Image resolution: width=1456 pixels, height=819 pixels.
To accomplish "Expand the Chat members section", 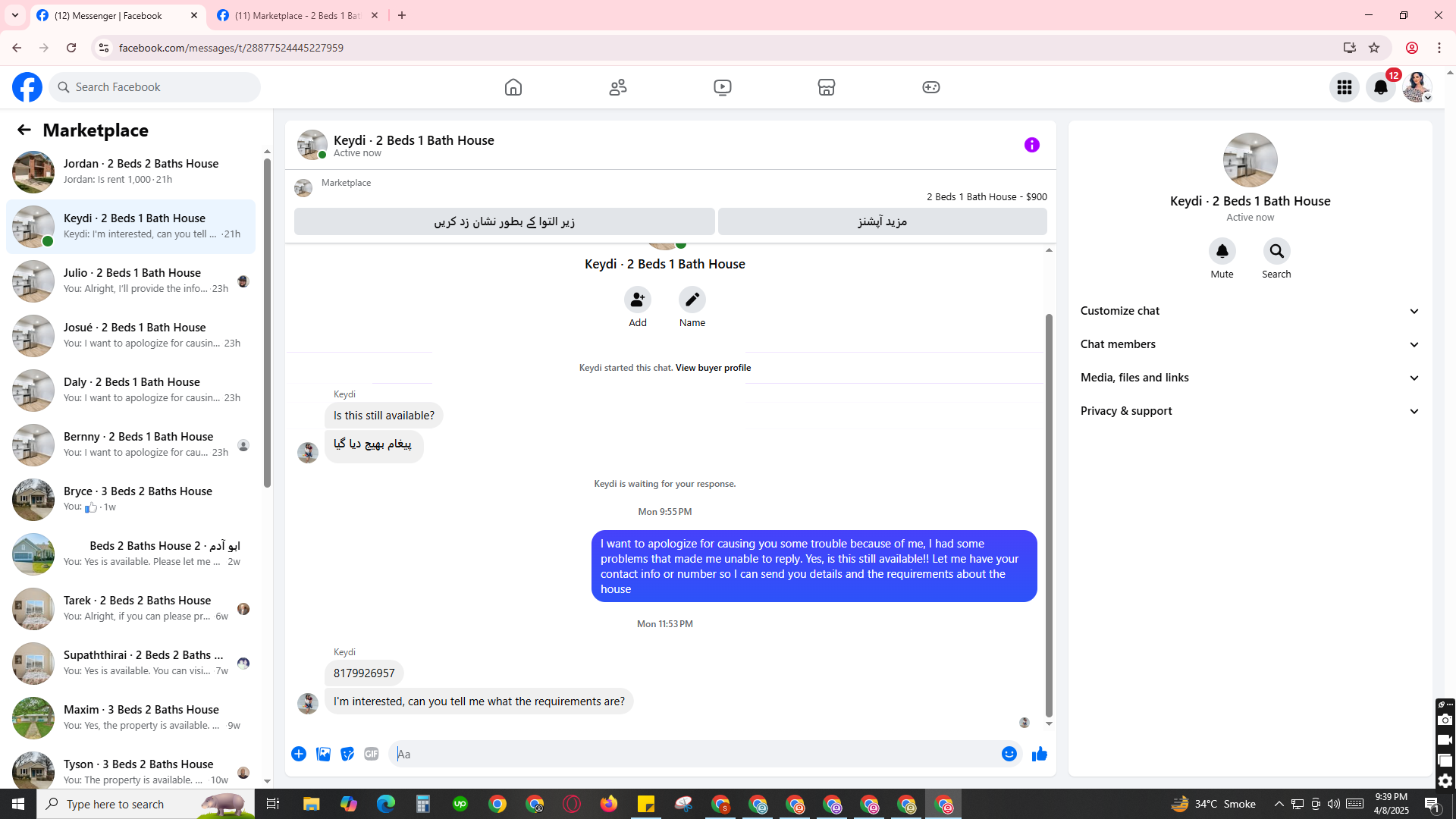I will (1250, 344).
